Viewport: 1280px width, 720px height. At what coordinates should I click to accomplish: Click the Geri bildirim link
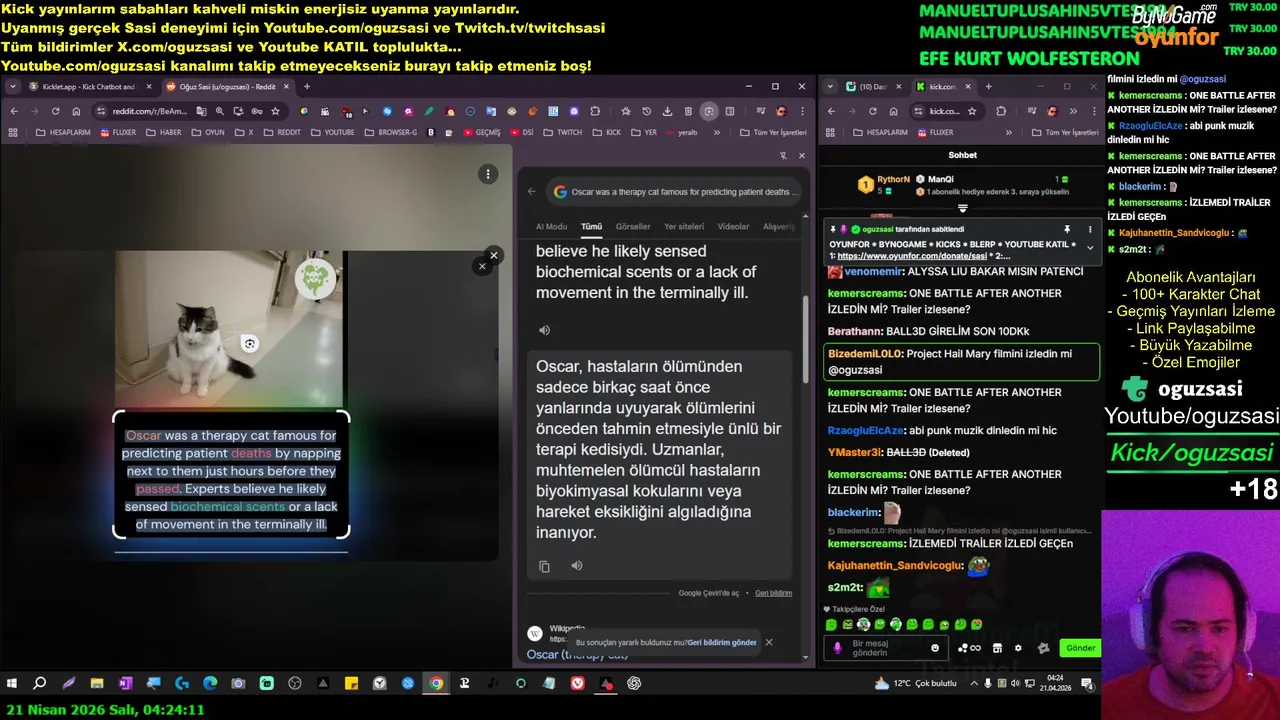pos(773,593)
